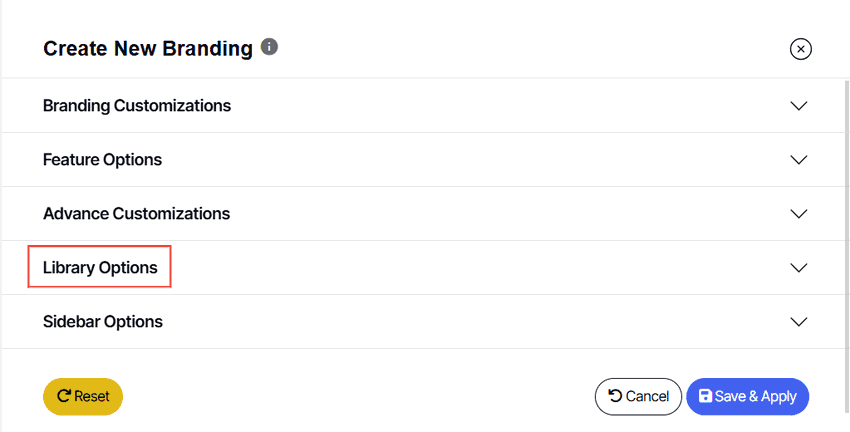This screenshot has width=850, height=432.
Task: Open the Sidebar Options section title
Action: pyautogui.click(x=103, y=321)
